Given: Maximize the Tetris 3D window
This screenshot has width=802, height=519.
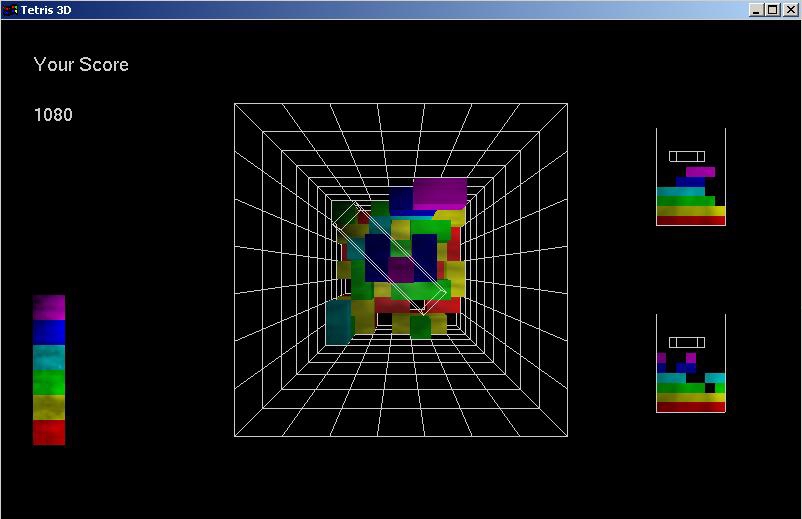Looking at the screenshot, I should [x=772, y=9].
